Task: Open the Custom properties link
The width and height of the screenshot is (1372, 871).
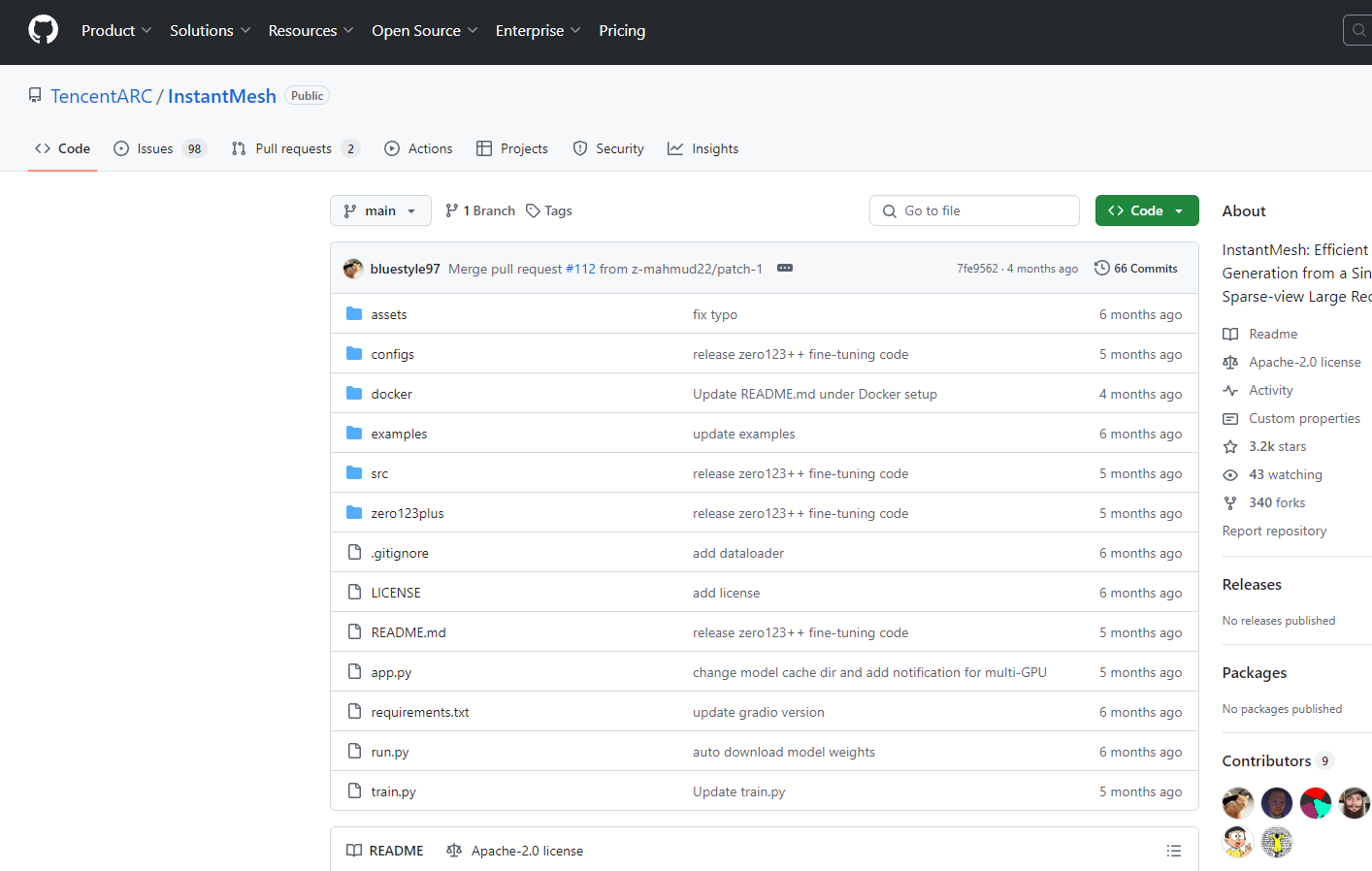Action: click(1291, 418)
